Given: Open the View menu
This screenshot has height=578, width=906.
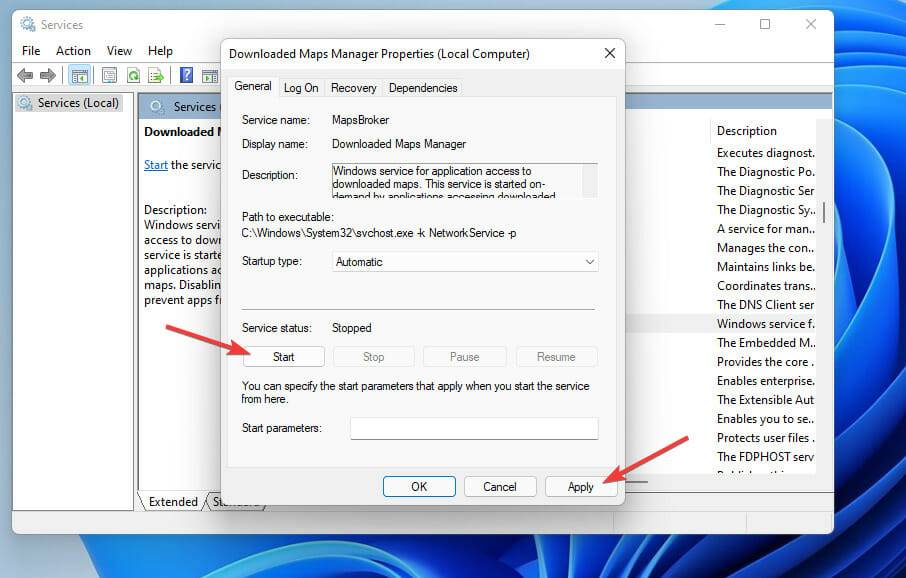Looking at the screenshot, I should pyautogui.click(x=119, y=50).
